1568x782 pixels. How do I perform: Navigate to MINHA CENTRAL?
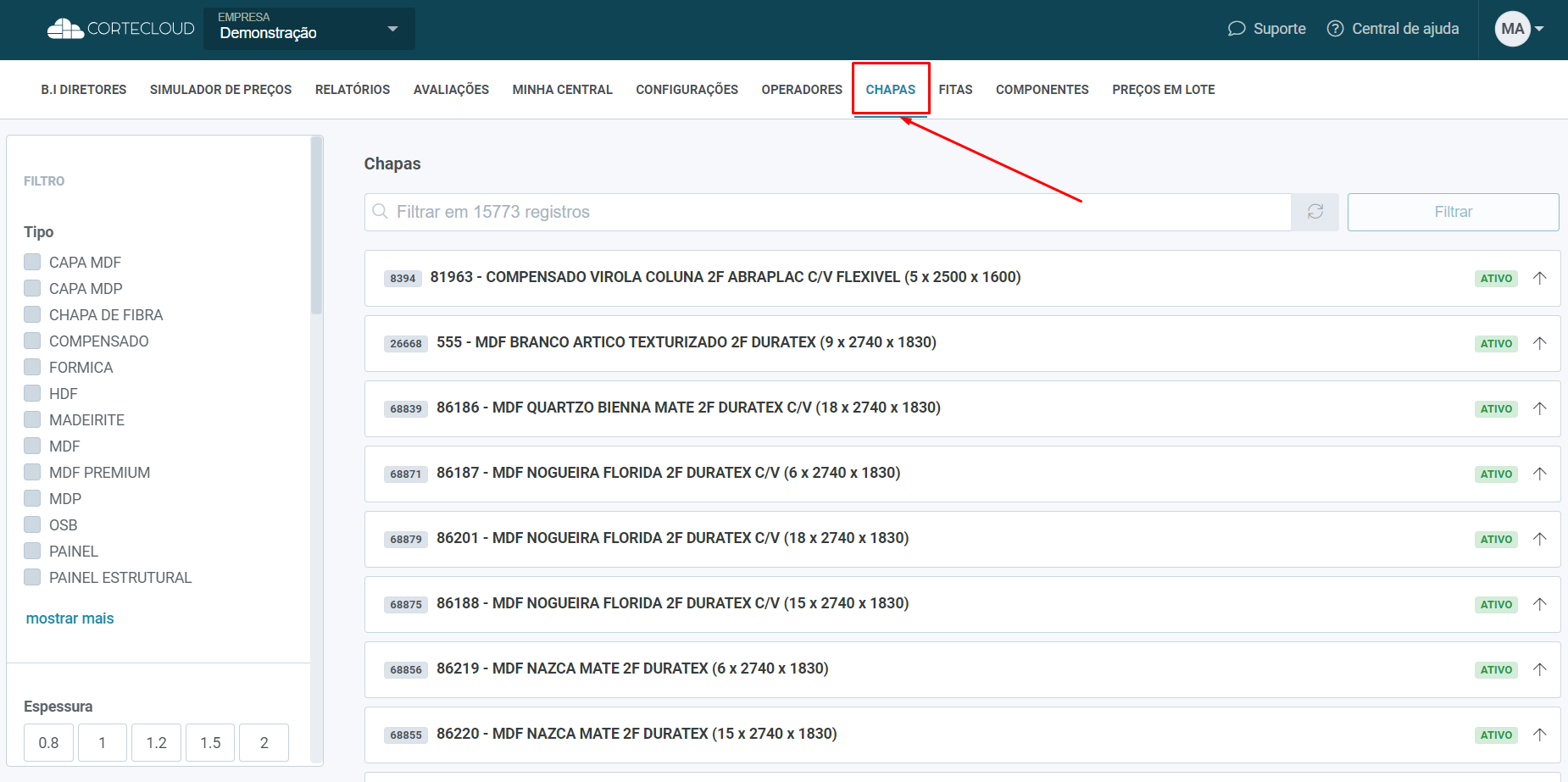(x=563, y=90)
